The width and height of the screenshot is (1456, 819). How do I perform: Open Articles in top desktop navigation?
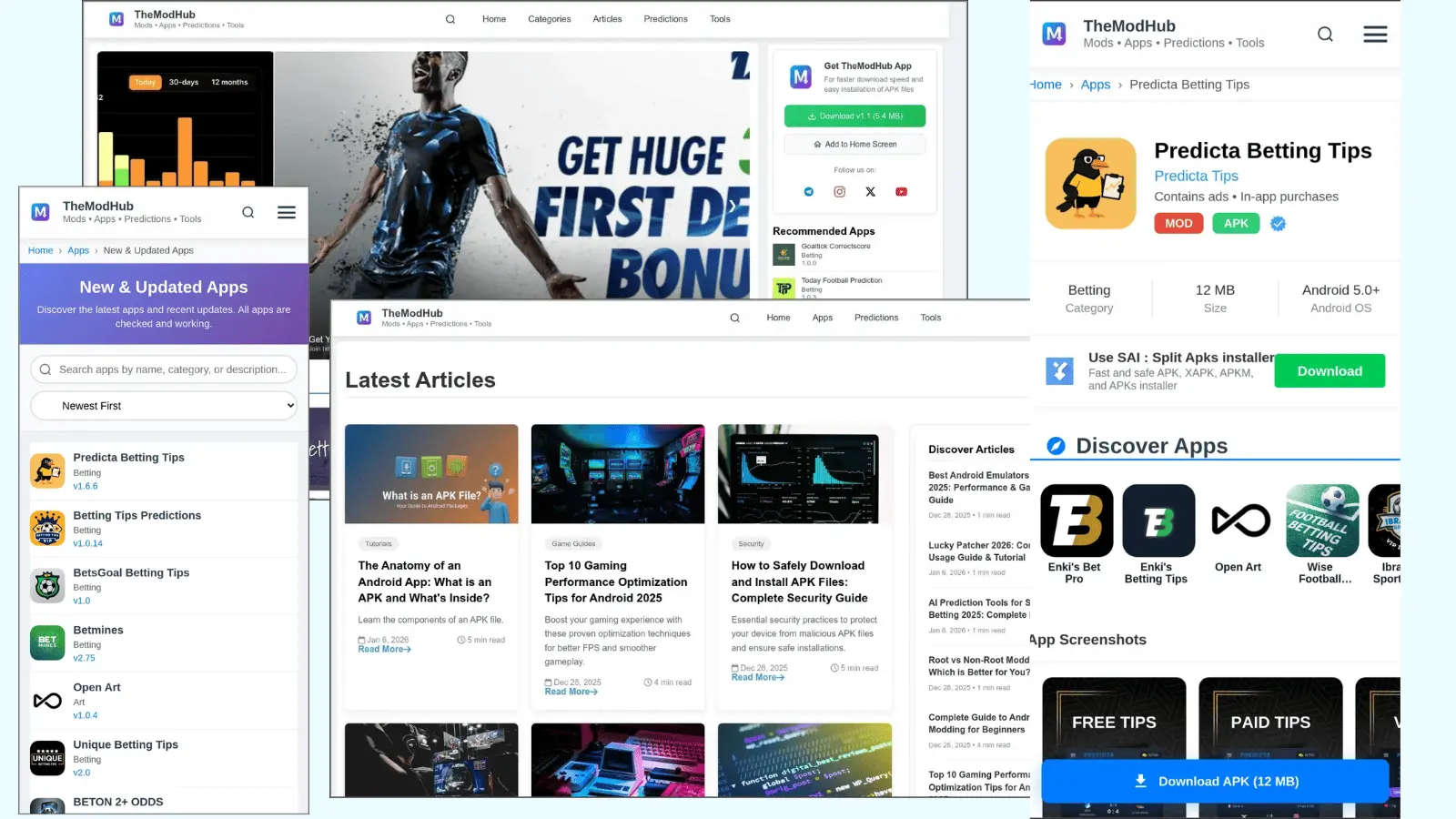click(607, 19)
